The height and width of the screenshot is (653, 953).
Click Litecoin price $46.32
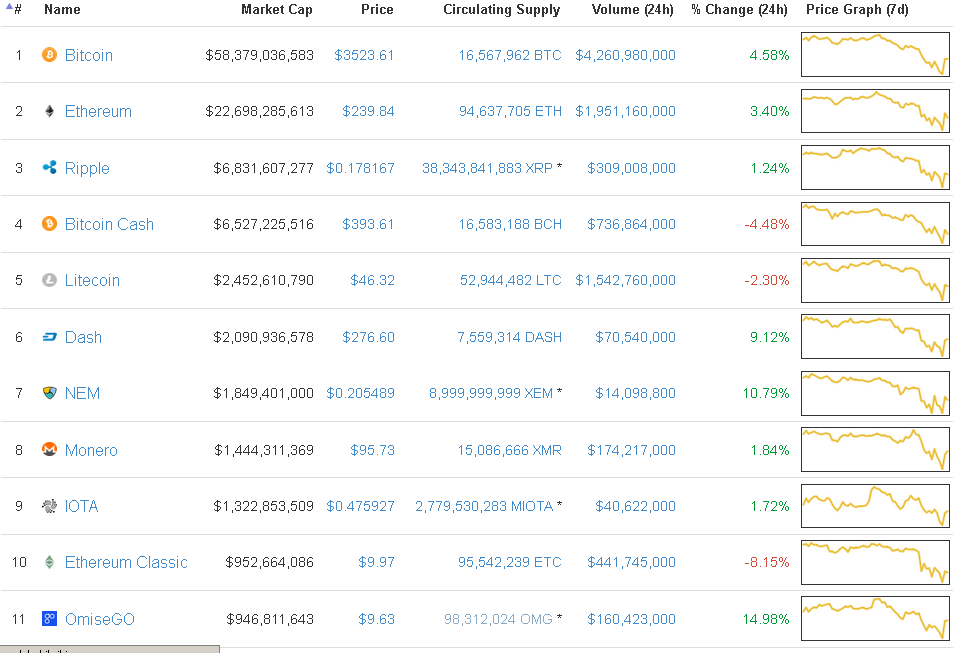372,280
